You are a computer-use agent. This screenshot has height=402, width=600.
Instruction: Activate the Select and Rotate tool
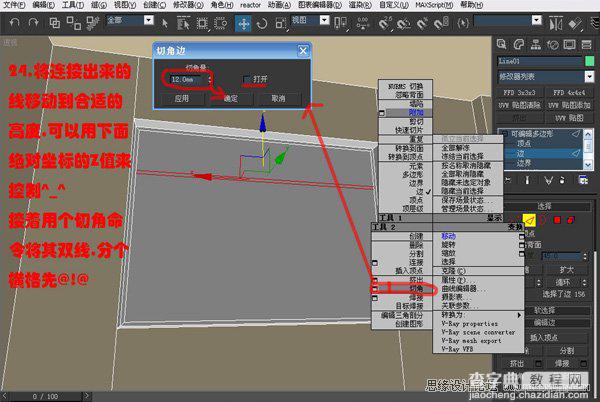262,23
